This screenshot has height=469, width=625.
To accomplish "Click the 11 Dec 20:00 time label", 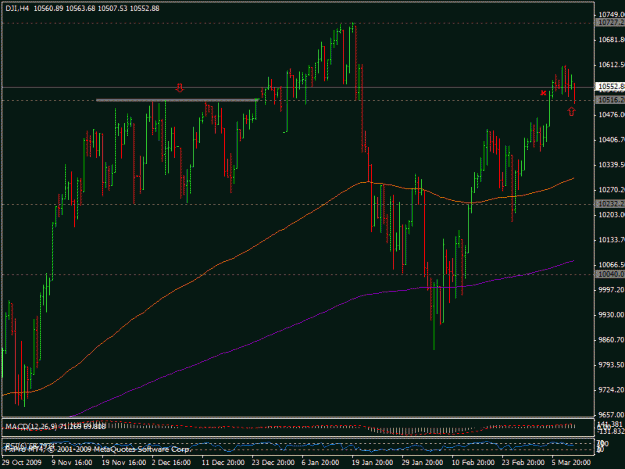I will [223, 463].
